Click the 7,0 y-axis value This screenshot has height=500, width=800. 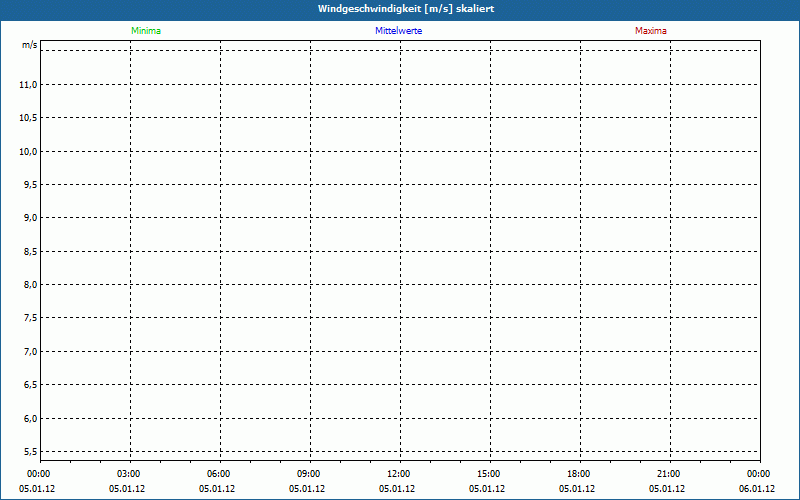click(x=31, y=352)
